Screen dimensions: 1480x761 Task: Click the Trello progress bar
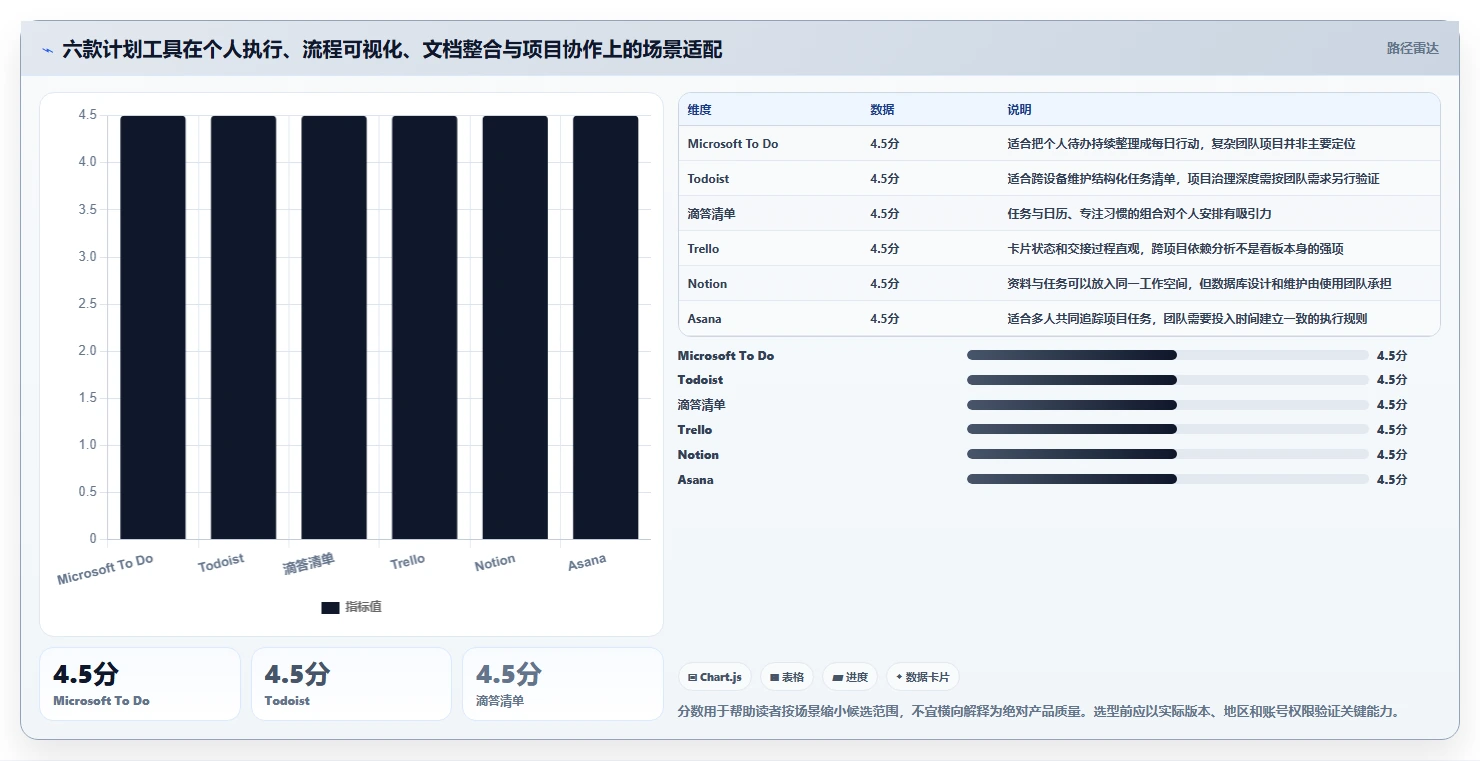pyautogui.click(x=1167, y=429)
